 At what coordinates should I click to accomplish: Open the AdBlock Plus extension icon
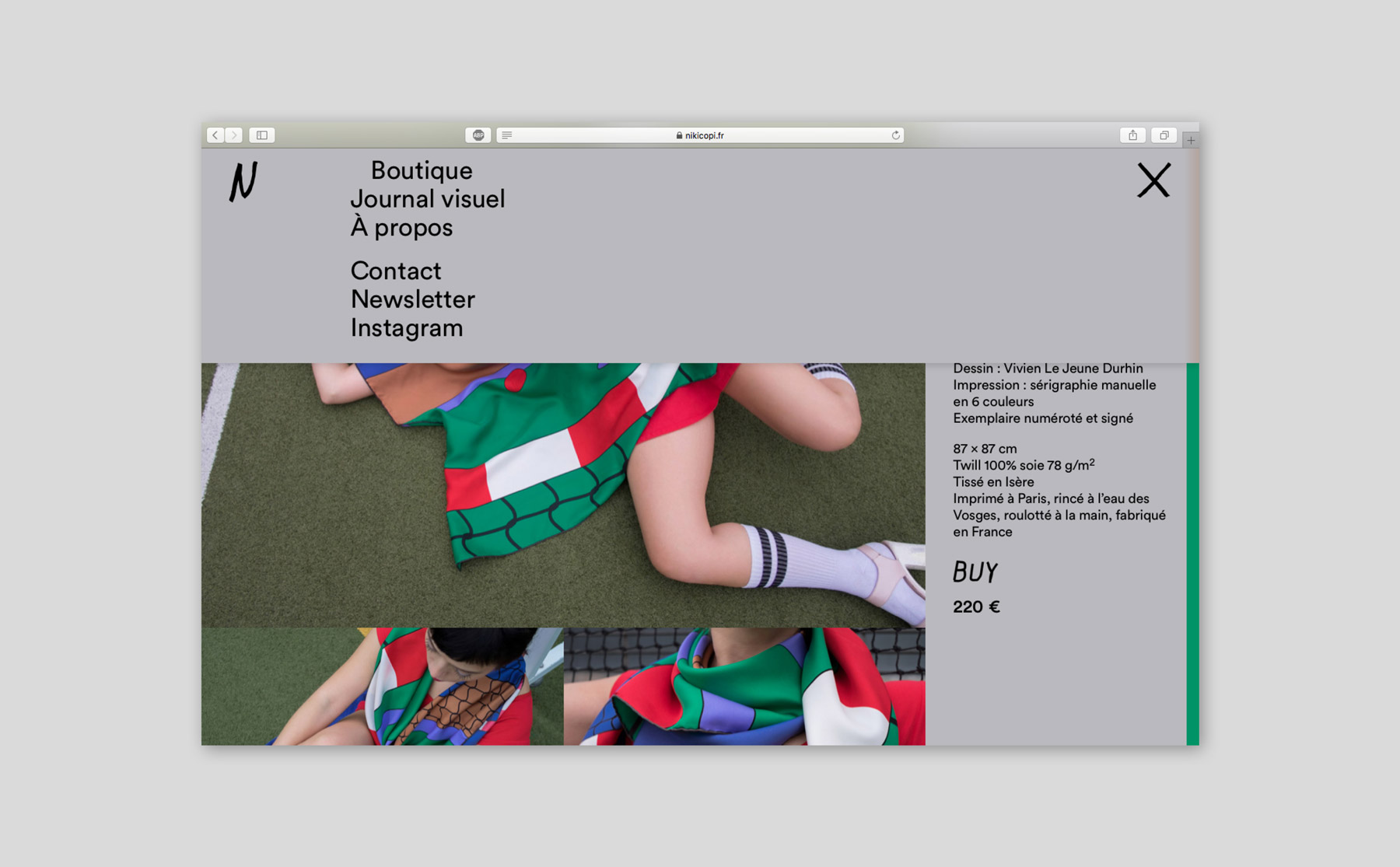coord(478,135)
